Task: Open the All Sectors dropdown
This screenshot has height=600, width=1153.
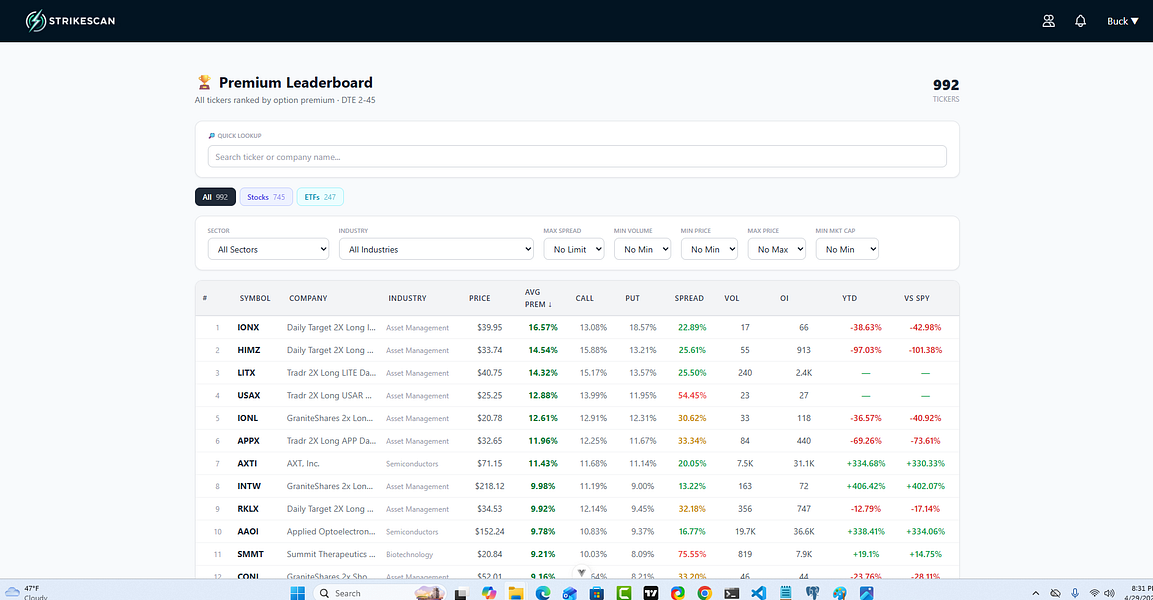Action: [x=268, y=249]
